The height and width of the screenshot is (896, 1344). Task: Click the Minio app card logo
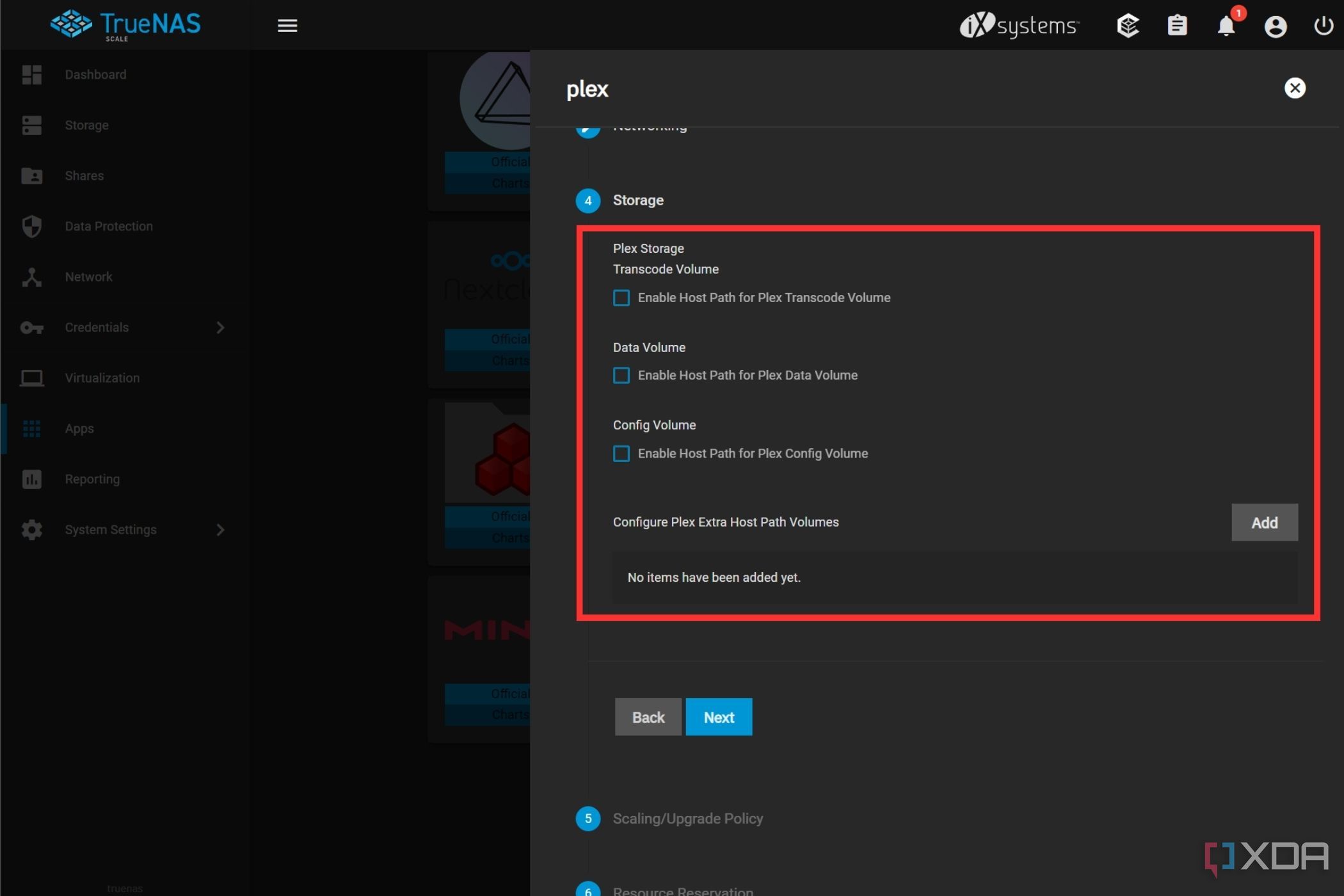tap(487, 630)
